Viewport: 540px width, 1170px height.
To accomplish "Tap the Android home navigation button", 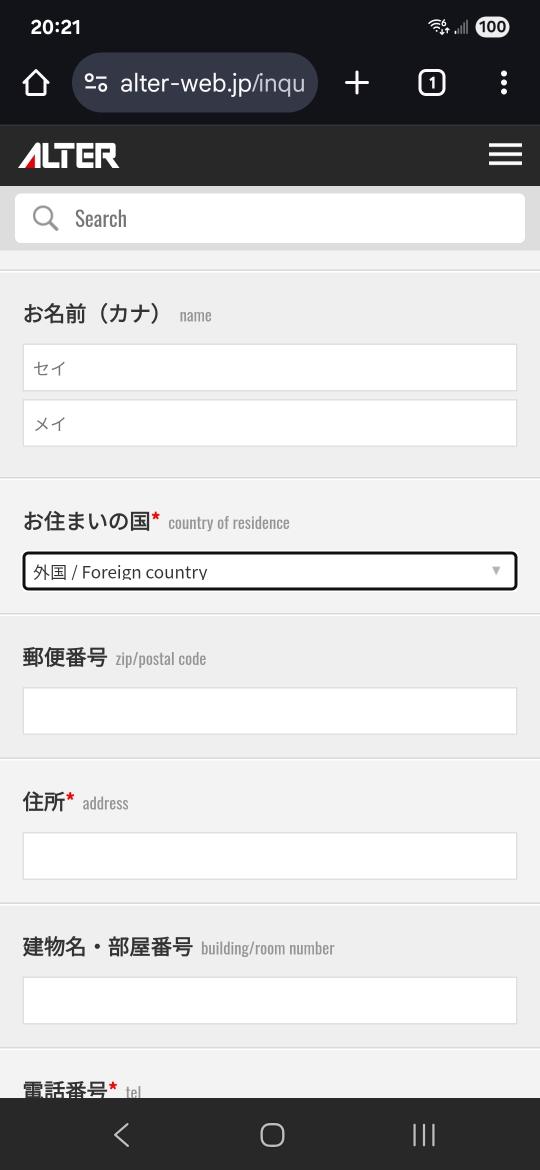I will click(272, 1135).
